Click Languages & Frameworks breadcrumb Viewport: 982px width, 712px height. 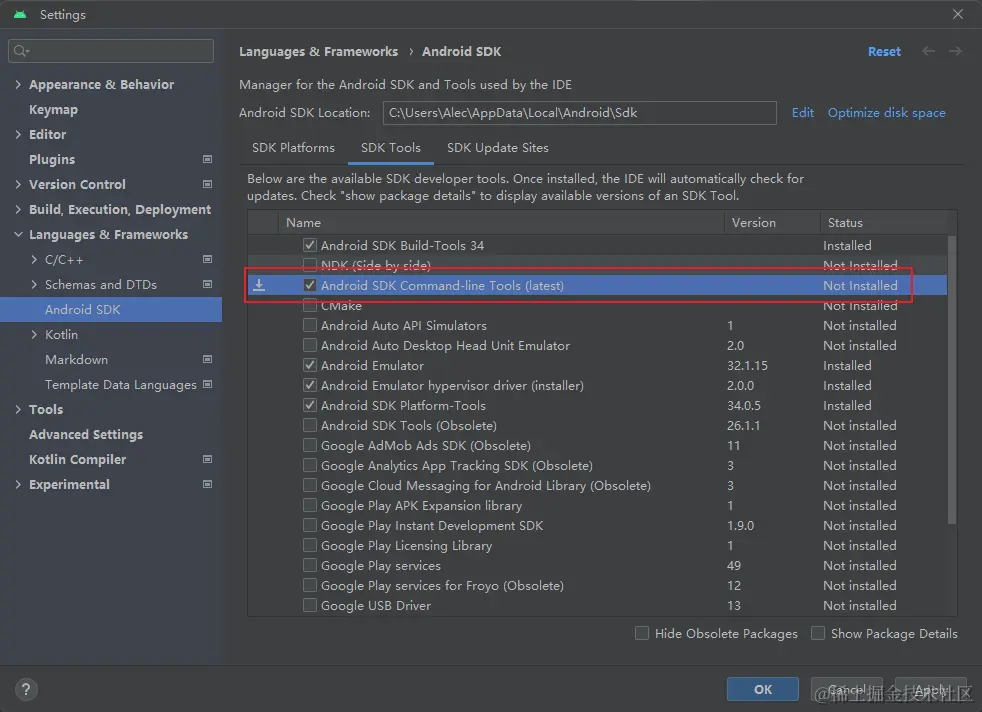[318, 51]
